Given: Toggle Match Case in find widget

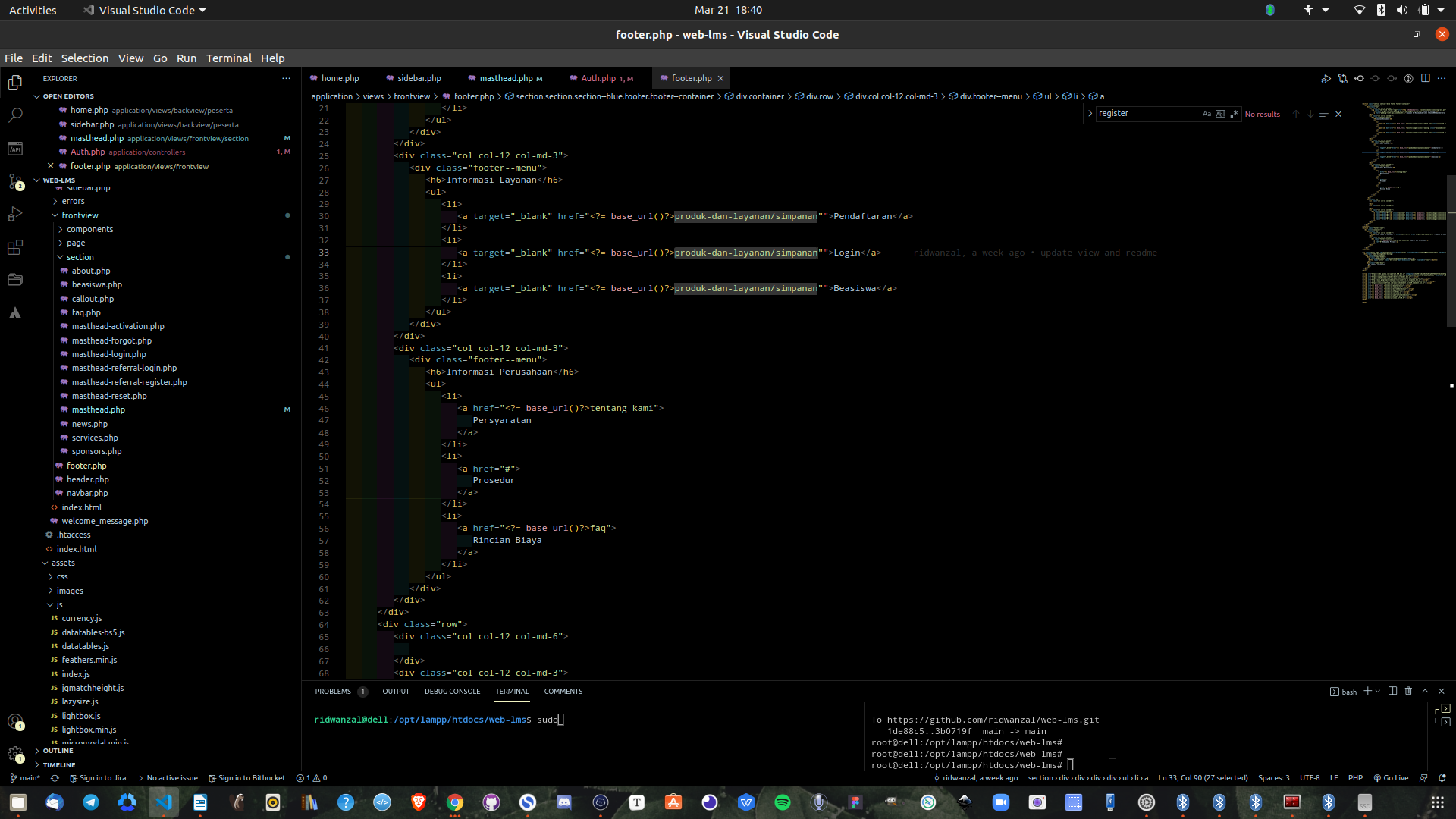Looking at the screenshot, I should click(1207, 114).
